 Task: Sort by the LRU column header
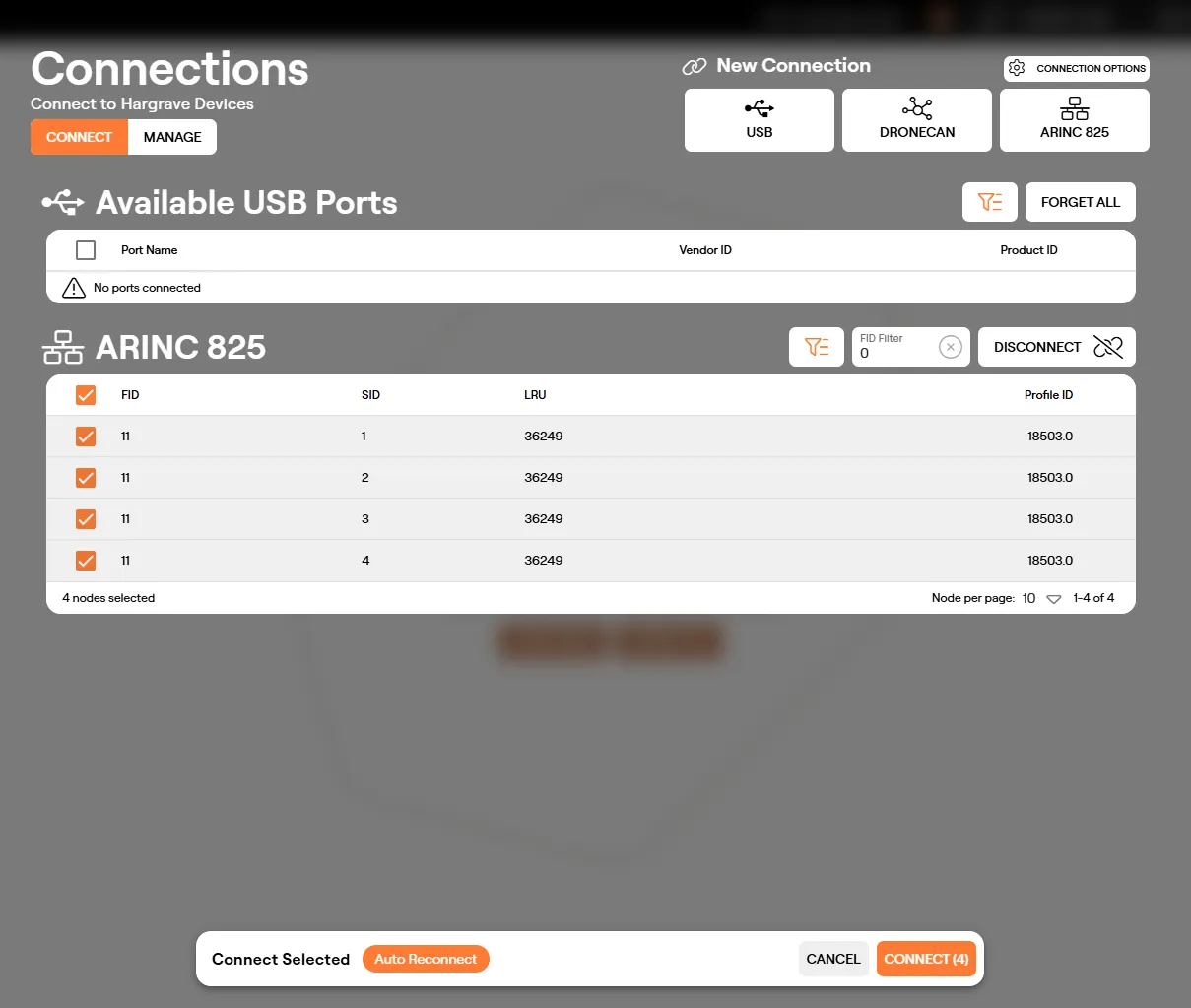point(535,395)
